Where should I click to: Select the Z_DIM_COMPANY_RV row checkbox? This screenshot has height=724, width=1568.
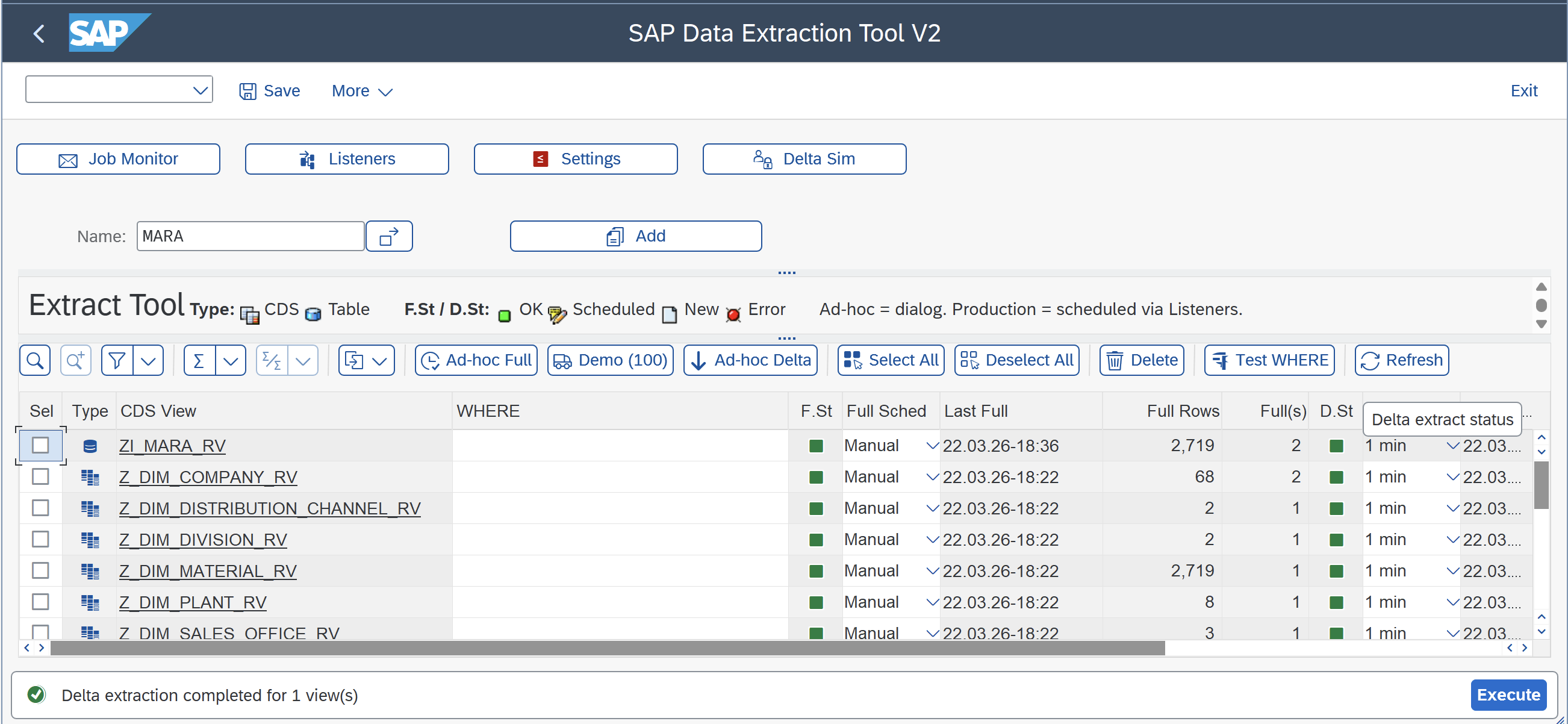click(x=40, y=477)
